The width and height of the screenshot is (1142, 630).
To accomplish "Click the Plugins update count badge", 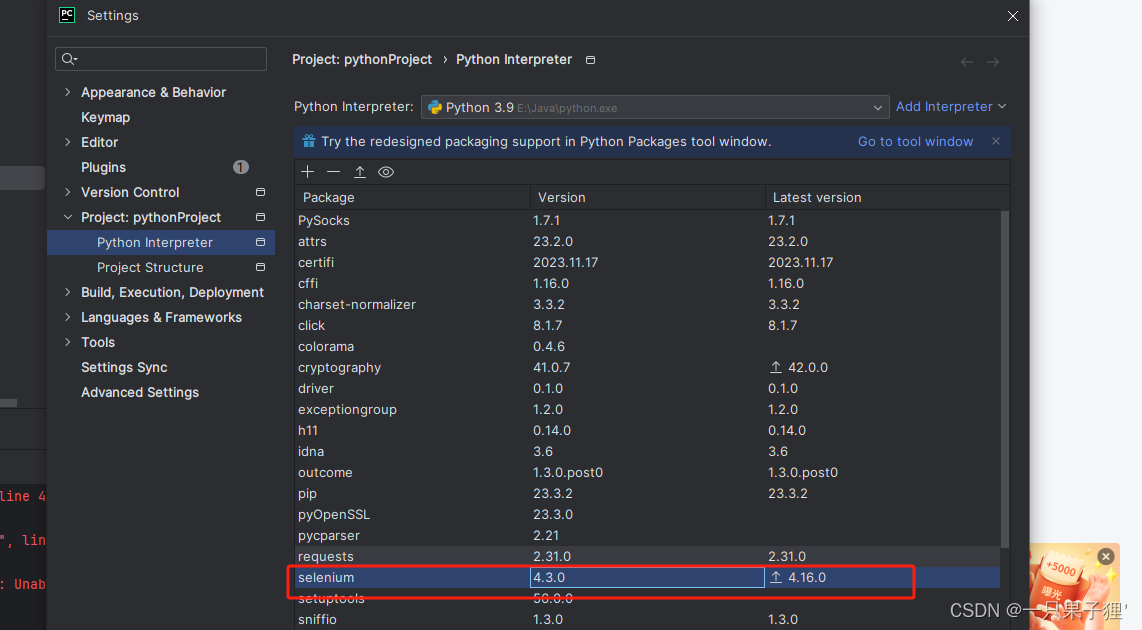I will 240,168.
